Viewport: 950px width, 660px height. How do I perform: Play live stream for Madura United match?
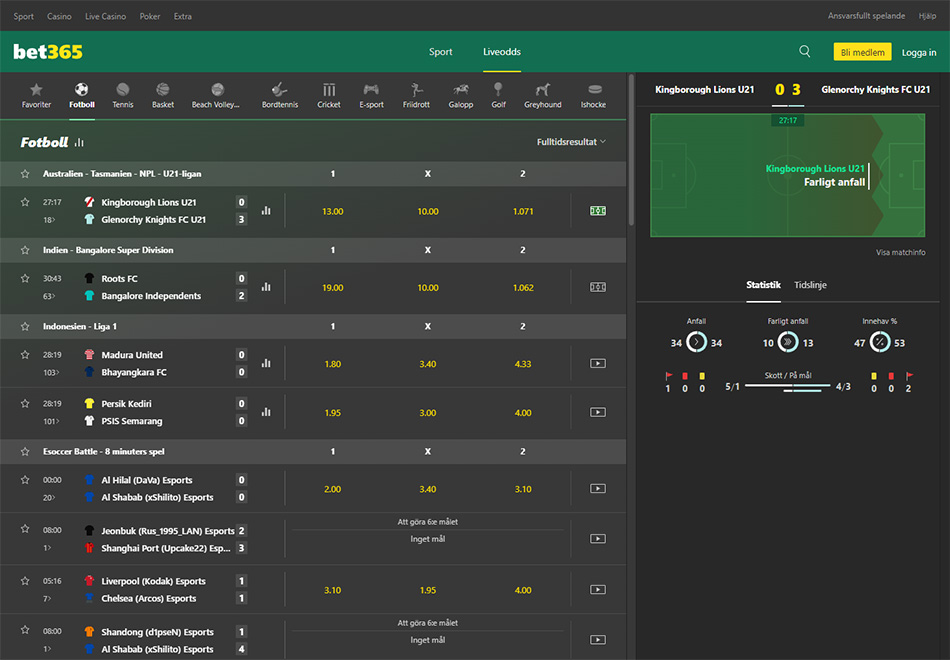pyautogui.click(x=598, y=364)
